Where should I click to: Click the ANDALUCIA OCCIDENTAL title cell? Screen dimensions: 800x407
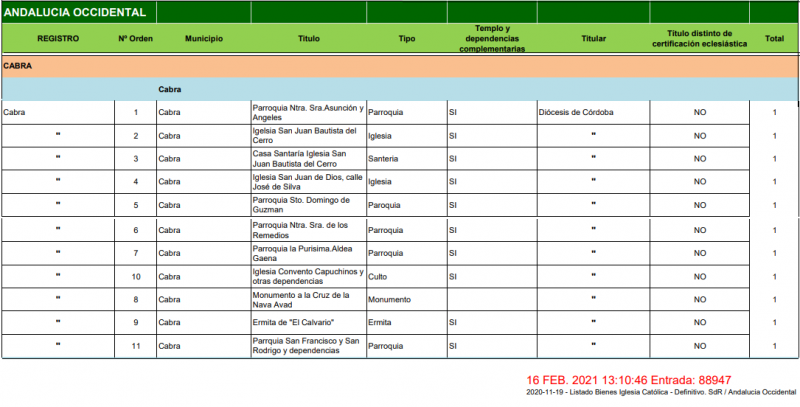[x=78, y=13]
